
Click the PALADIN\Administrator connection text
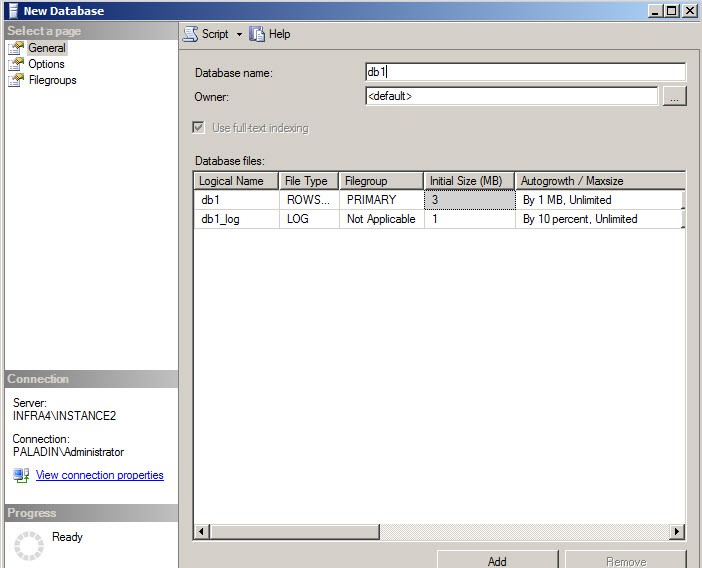[68, 452]
